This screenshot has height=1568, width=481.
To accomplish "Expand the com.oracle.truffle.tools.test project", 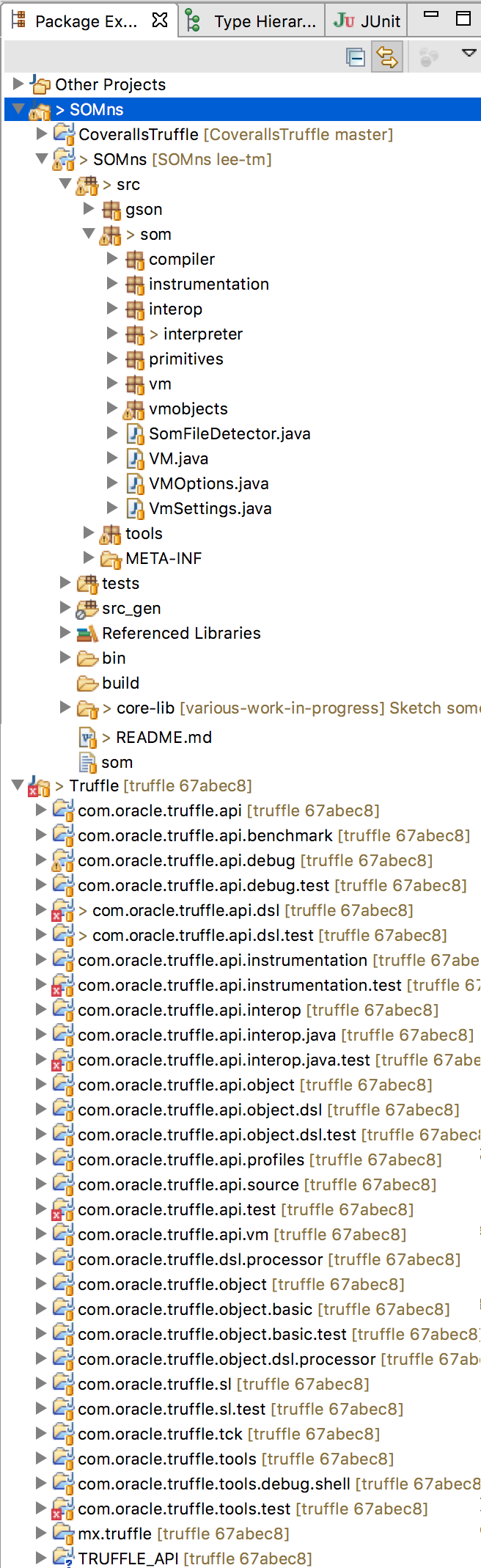I will 42,1509.
